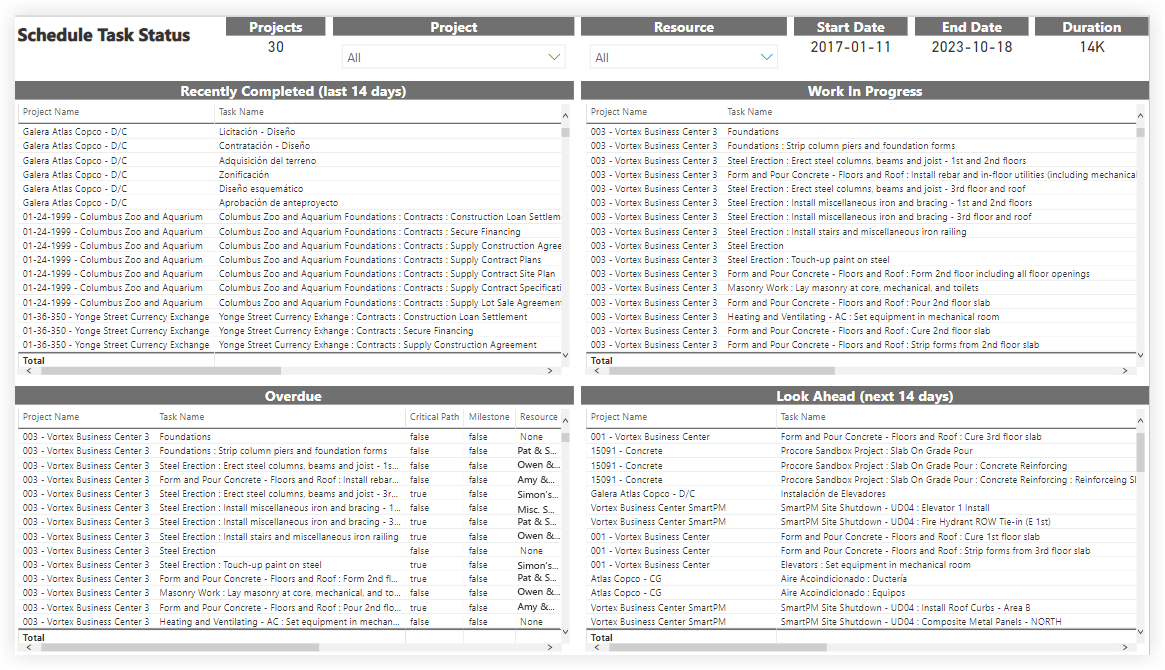Screen dimensions: 1165x670
Task: Select End Date value 2023-10-18
Action: (972, 47)
